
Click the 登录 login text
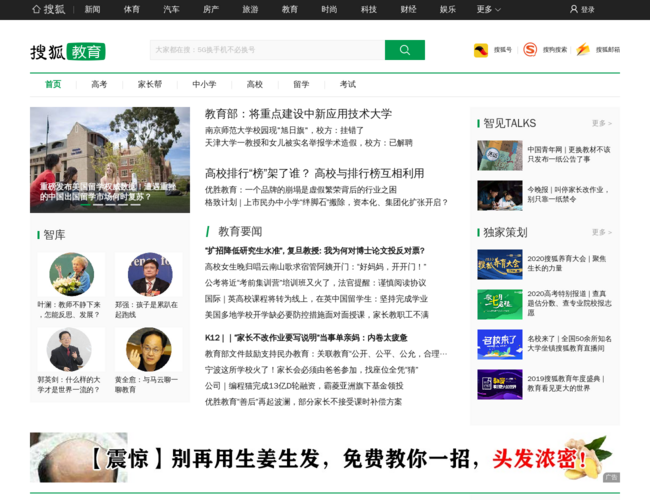click(x=587, y=10)
